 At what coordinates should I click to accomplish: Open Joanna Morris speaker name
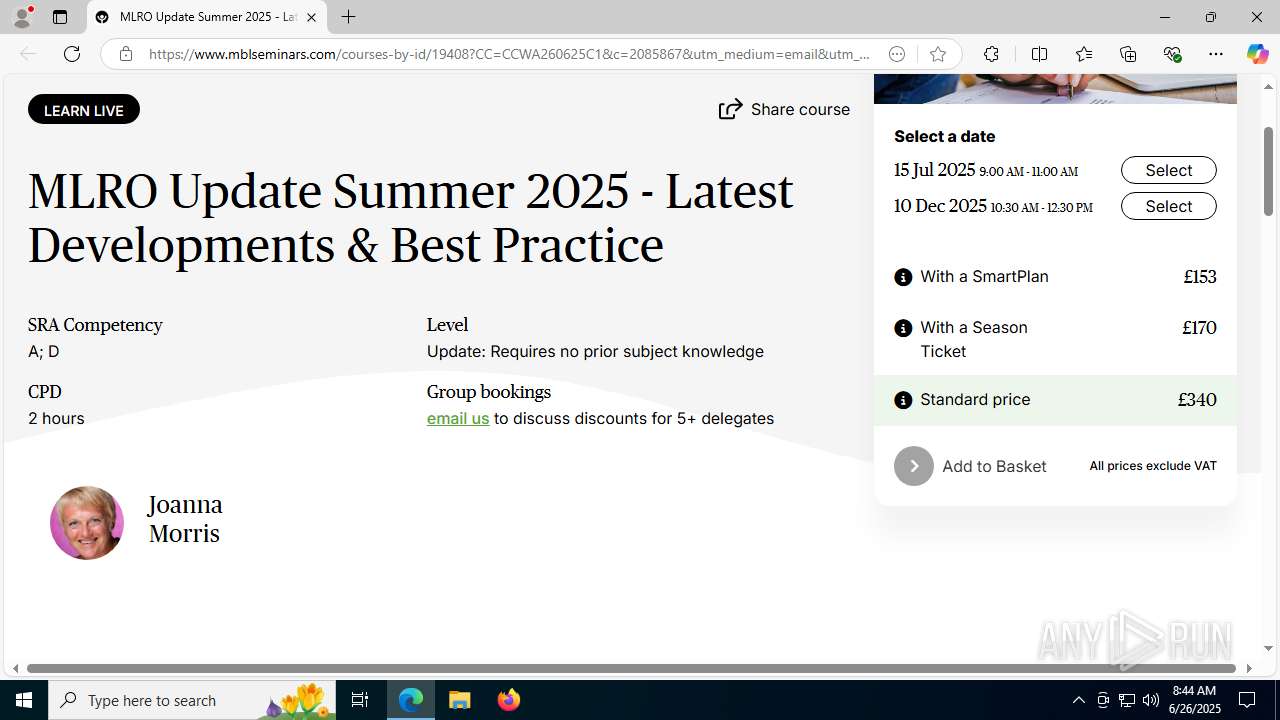coord(185,519)
